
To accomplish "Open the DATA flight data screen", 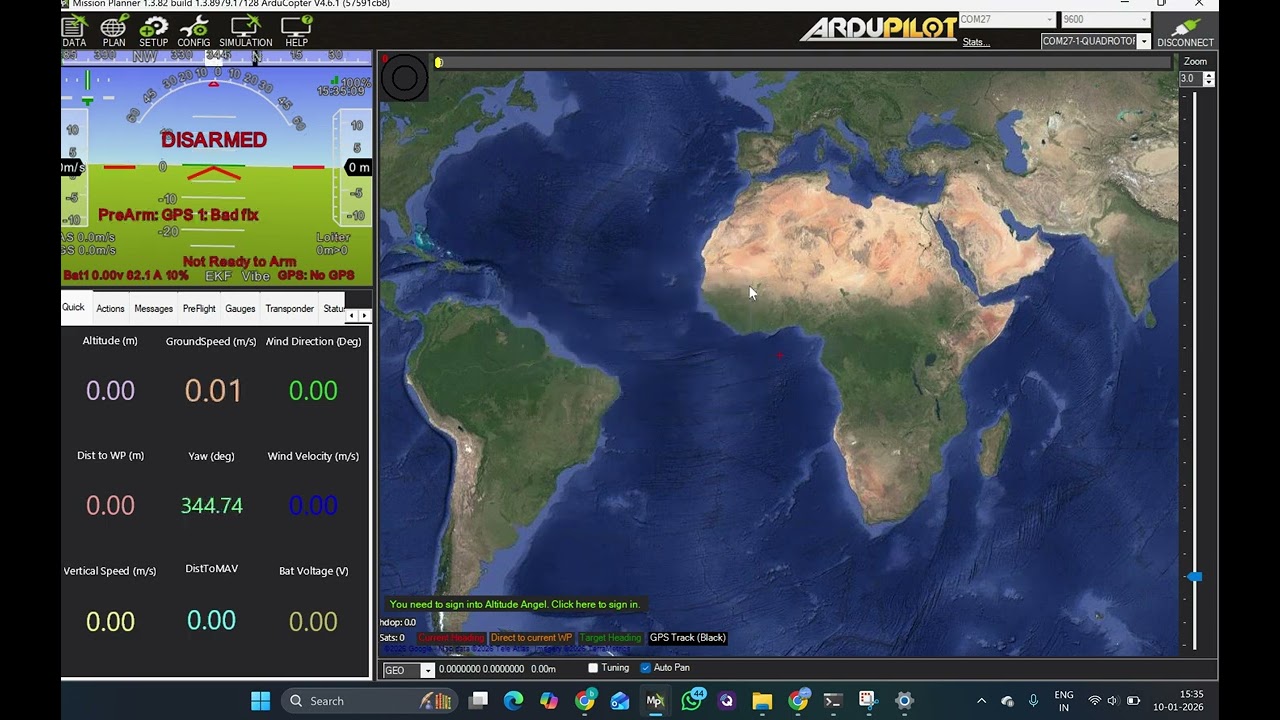I will click(74, 31).
